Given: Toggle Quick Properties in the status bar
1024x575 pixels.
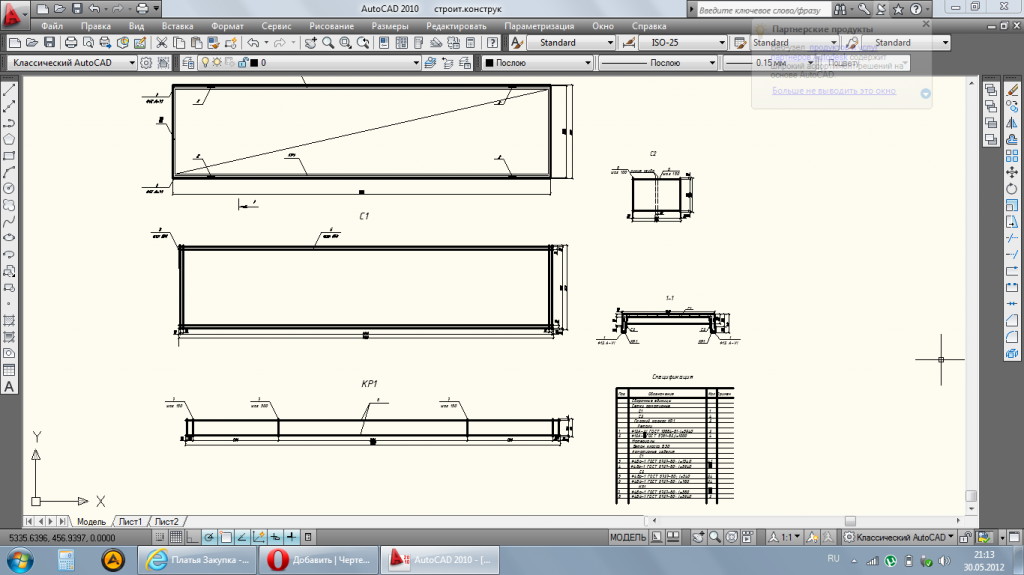Looking at the screenshot, I should pyautogui.click(x=308, y=537).
